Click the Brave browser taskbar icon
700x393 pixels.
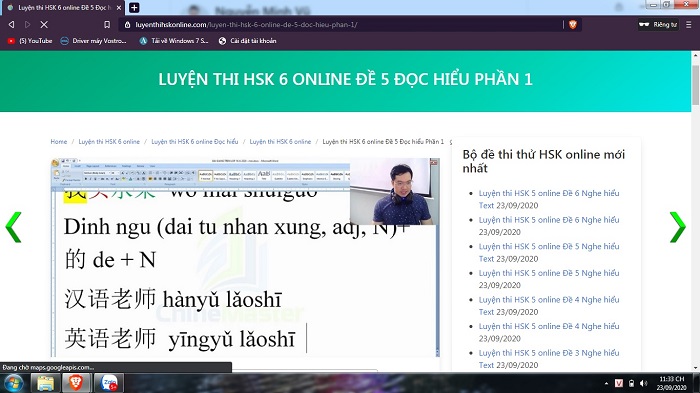pyautogui.click(x=76, y=383)
